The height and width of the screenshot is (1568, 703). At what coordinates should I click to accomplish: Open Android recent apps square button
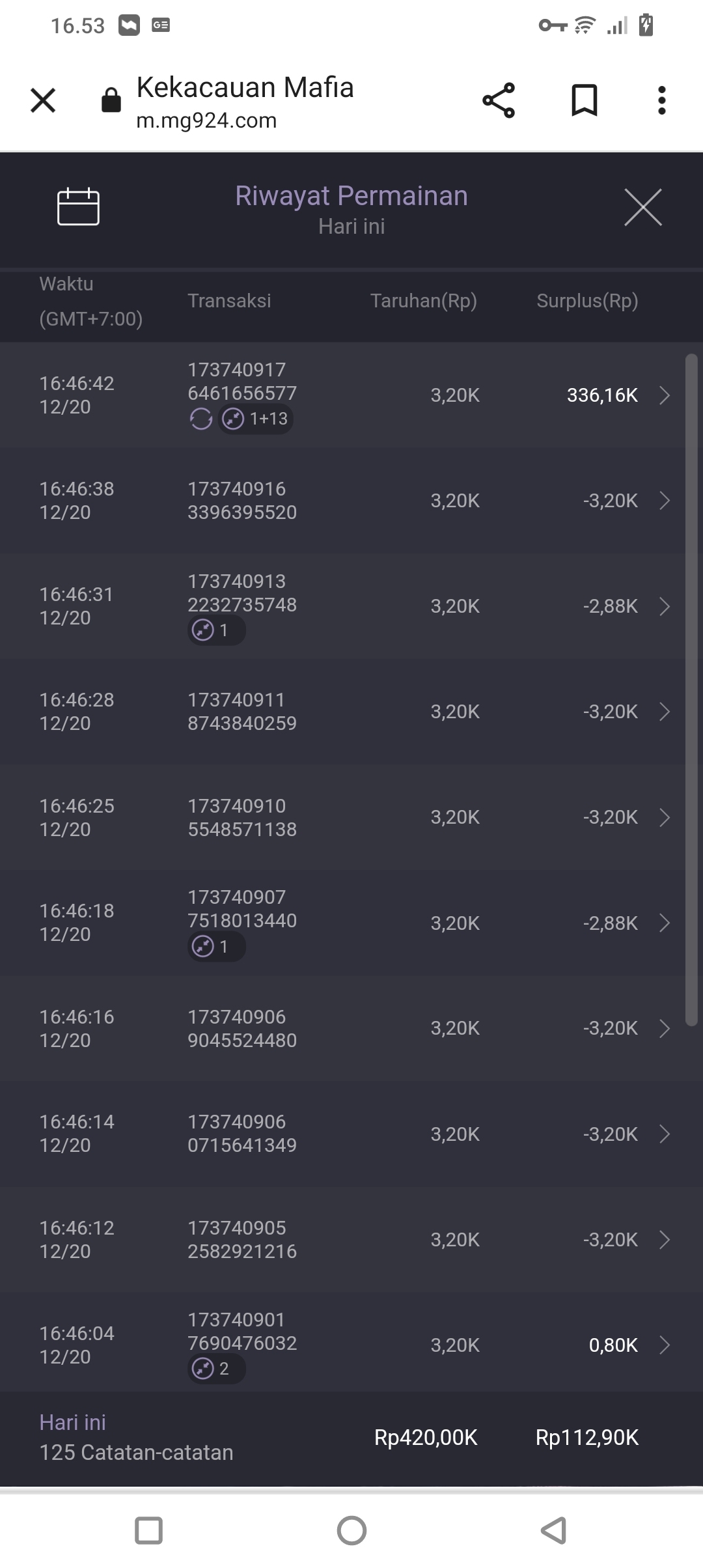pyautogui.click(x=148, y=1530)
